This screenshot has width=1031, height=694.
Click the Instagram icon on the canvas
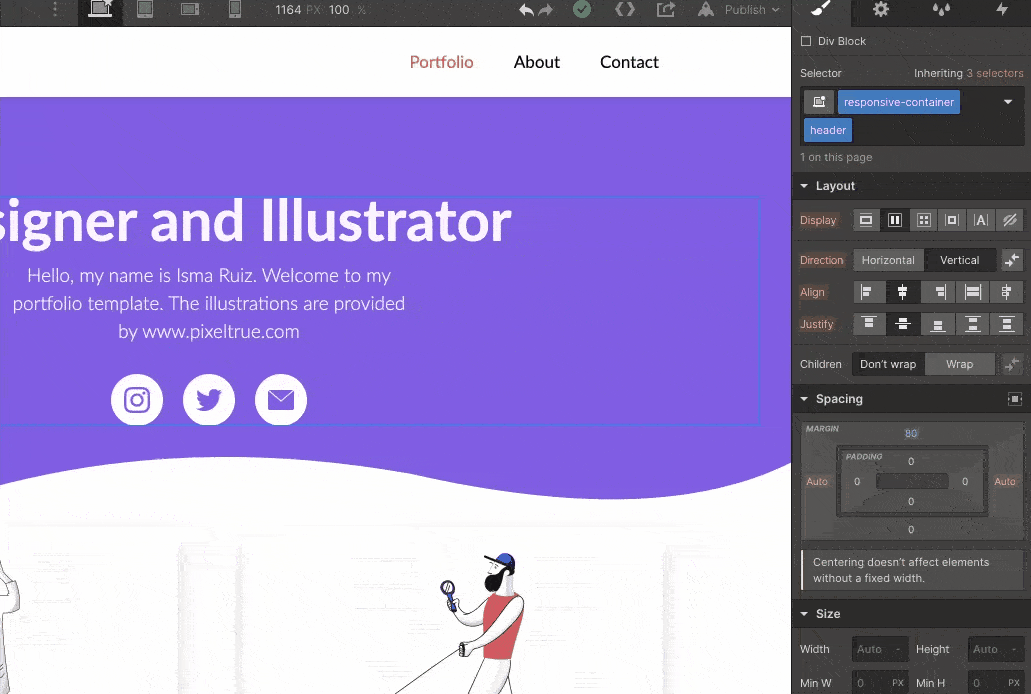point(137,399)
